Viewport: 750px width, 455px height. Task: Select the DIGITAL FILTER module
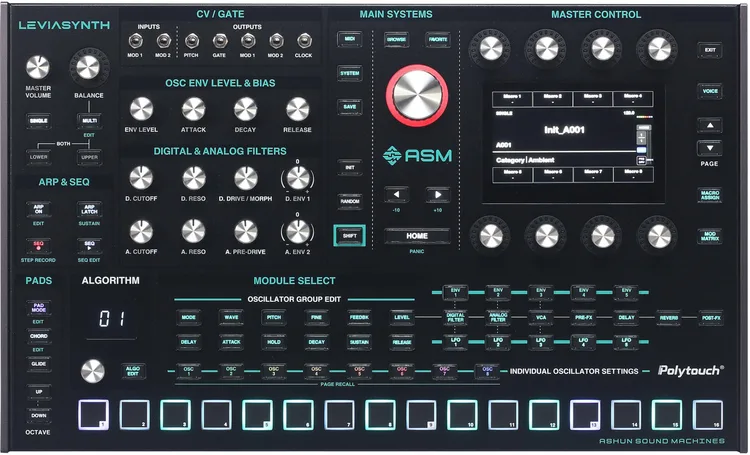pos(455,317)
